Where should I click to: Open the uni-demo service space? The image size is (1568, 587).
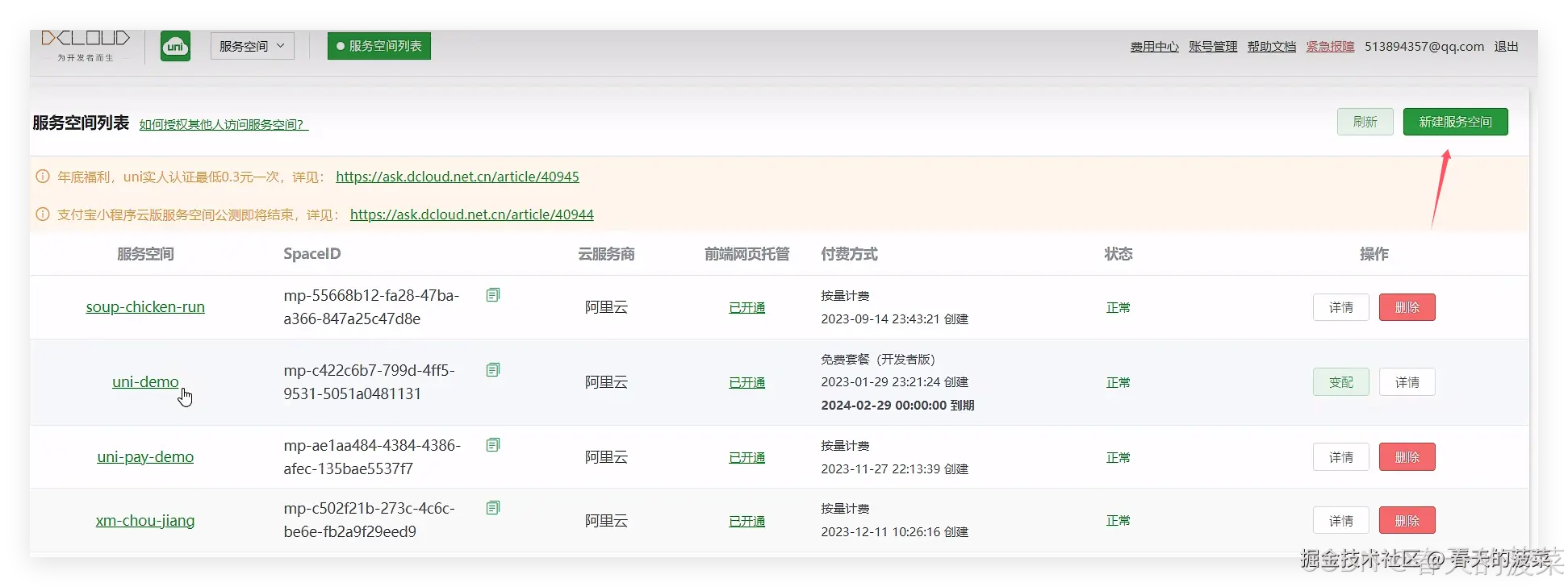point(145,382)
